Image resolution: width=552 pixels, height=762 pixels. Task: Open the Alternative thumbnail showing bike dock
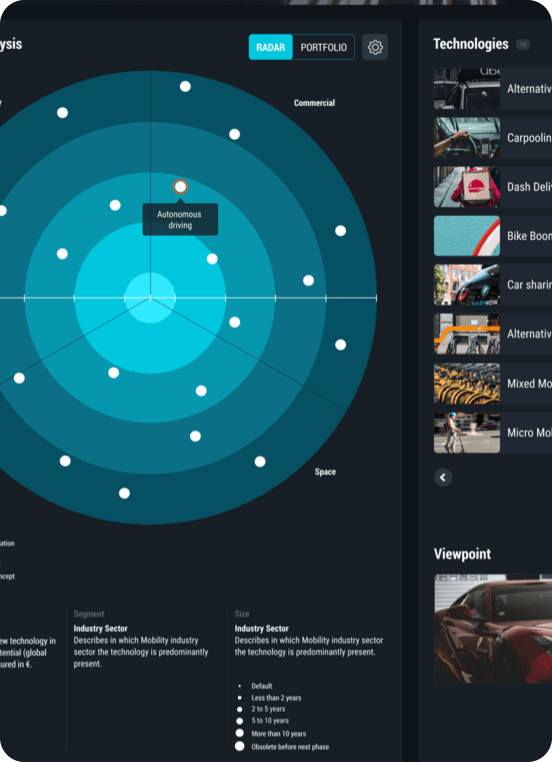click(466, 334)
